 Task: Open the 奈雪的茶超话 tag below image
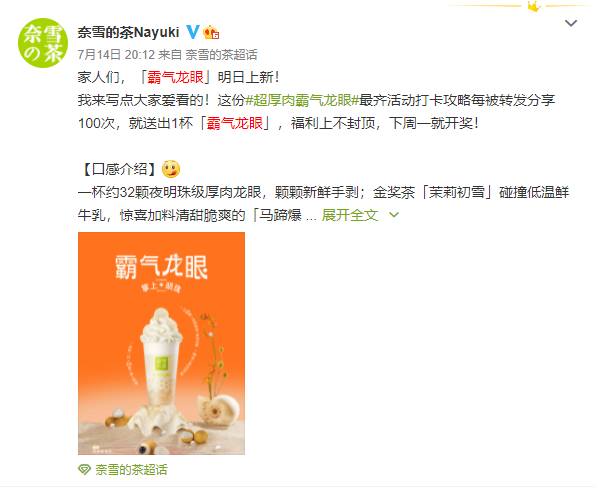[x=131, y=470]
